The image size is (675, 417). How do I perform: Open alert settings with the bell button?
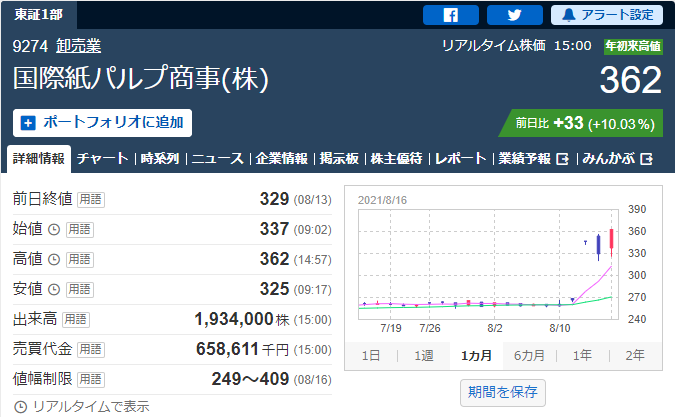[606, 15]
